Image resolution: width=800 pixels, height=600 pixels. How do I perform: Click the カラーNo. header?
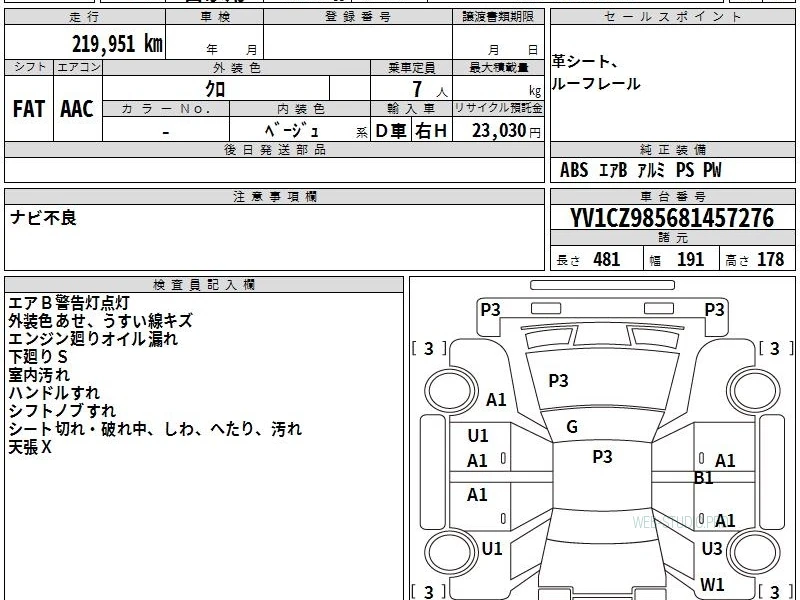pos(166,109)
